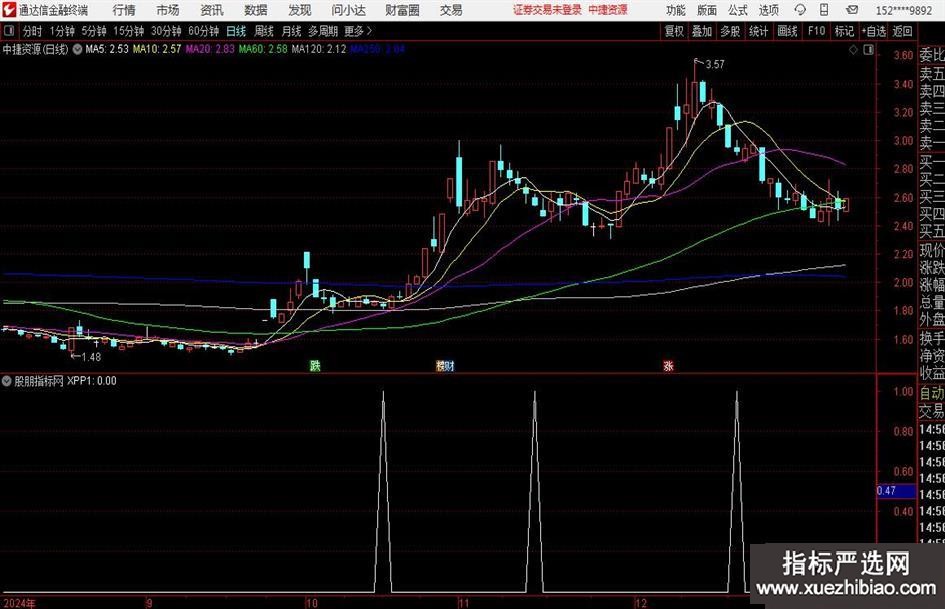Click the 自动 label in right panel
This screenshot has height=609, width=945.
click(x=932, y=393)
